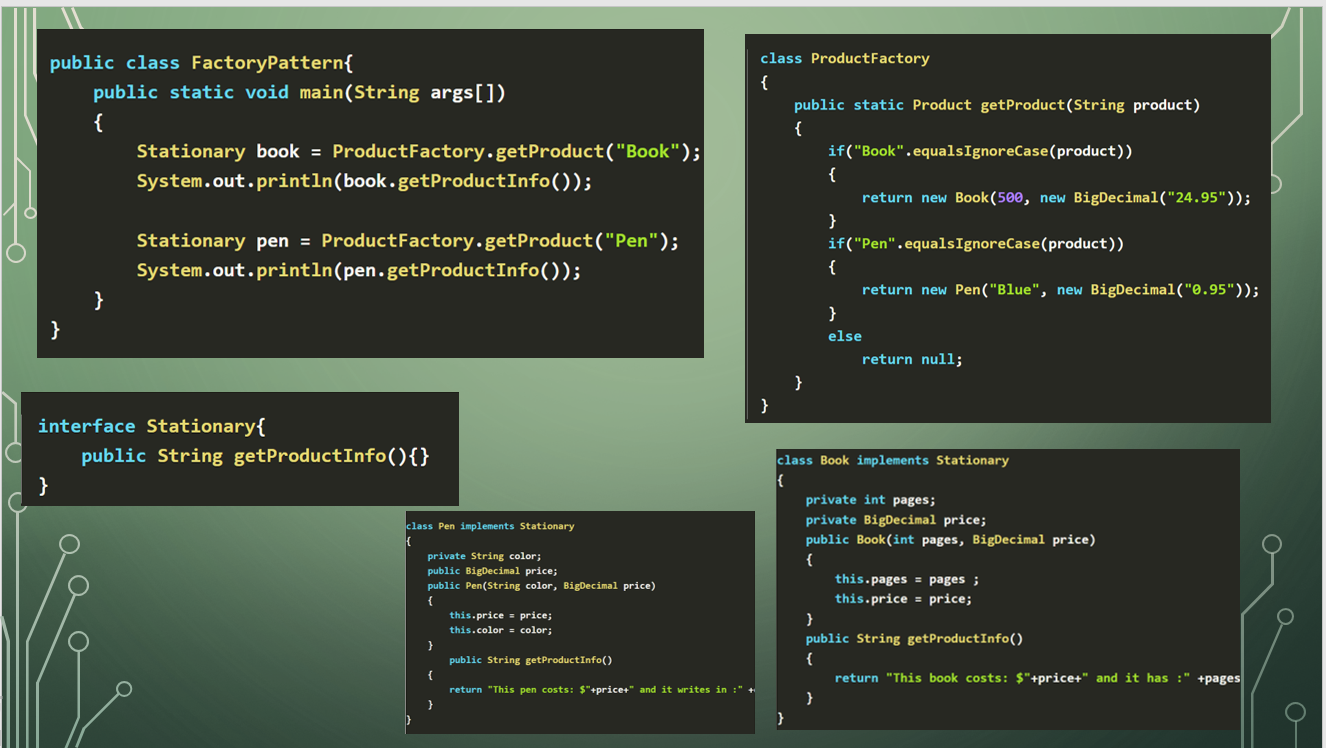Select the "public Book(int pages, BigDecimal price)" constructor
1326x748 pixels.
pos(950,540)
